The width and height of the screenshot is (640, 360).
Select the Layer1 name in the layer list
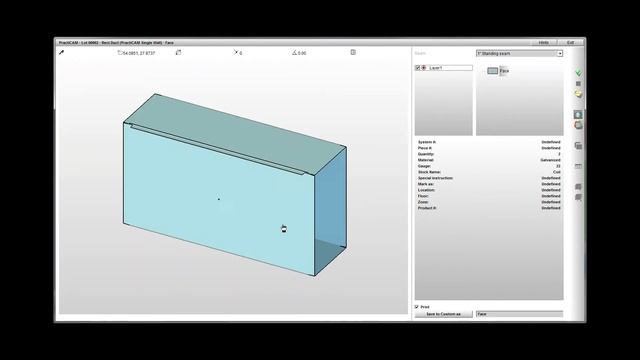pyautogui.click(x=436, y=68)
